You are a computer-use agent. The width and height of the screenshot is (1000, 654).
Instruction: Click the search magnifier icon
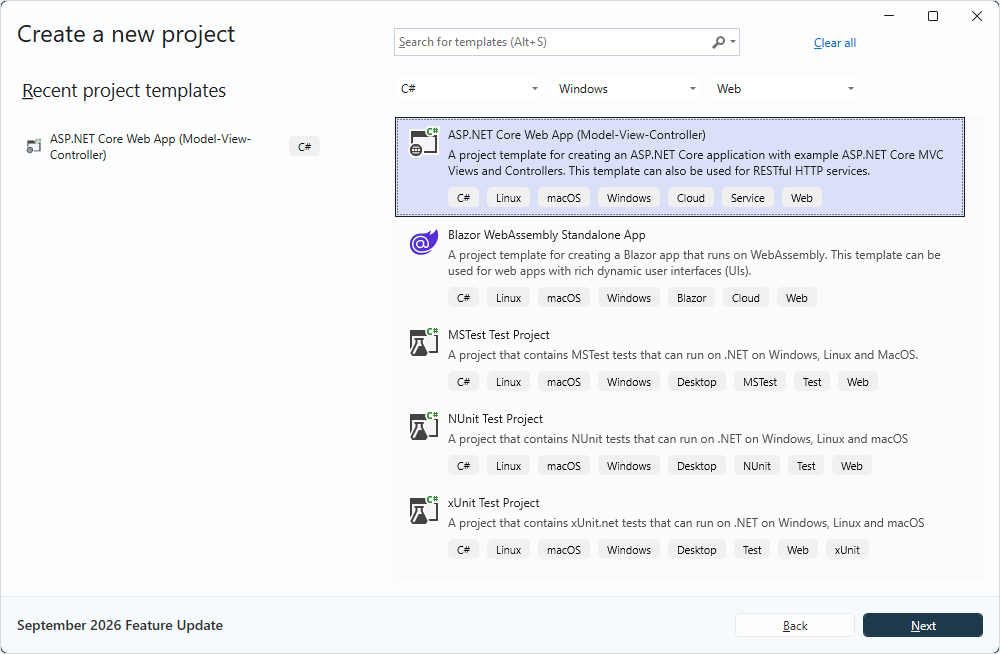(x=718, y=42)
